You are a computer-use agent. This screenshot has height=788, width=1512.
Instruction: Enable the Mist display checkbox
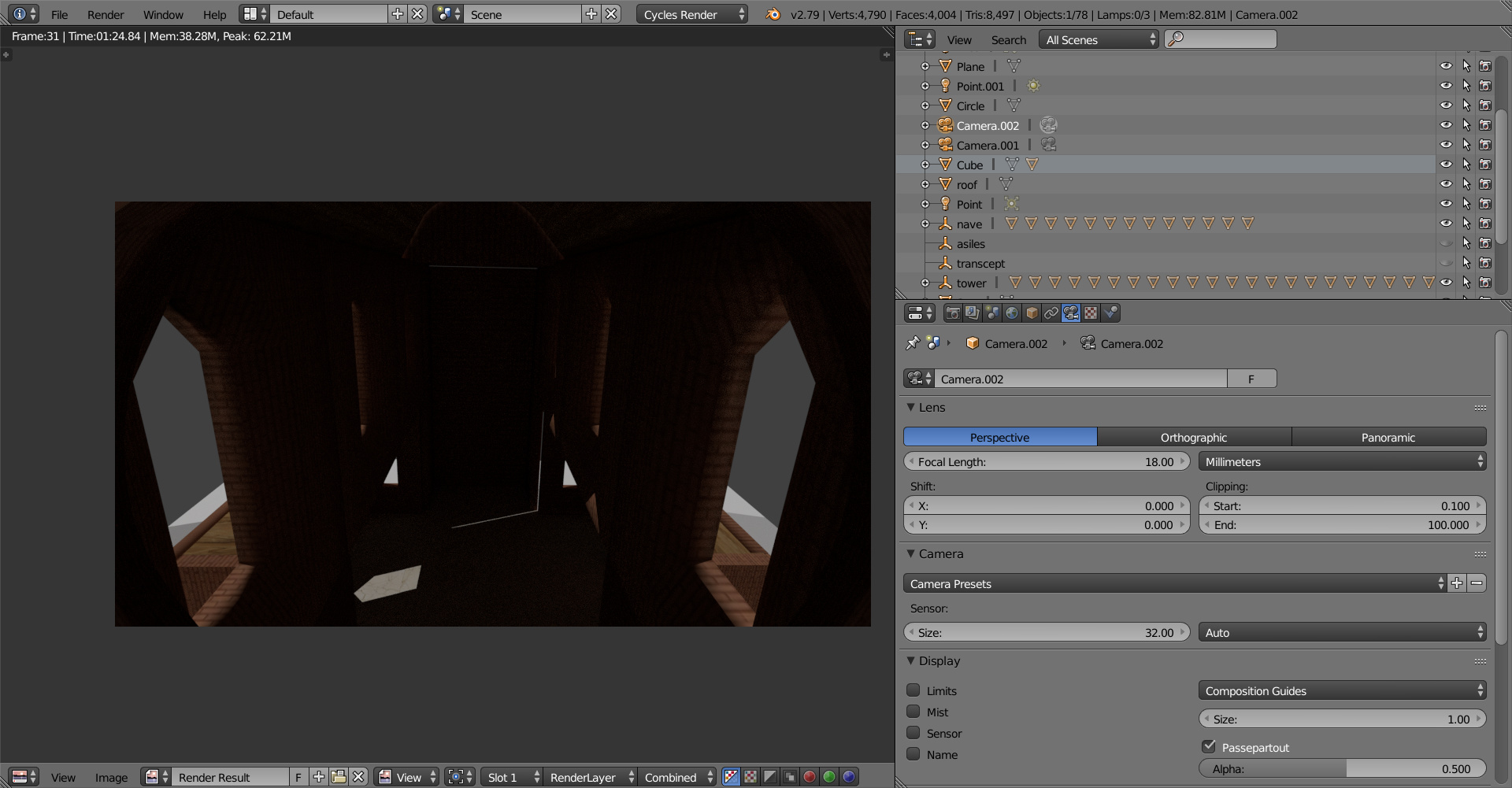pos(913,711)
